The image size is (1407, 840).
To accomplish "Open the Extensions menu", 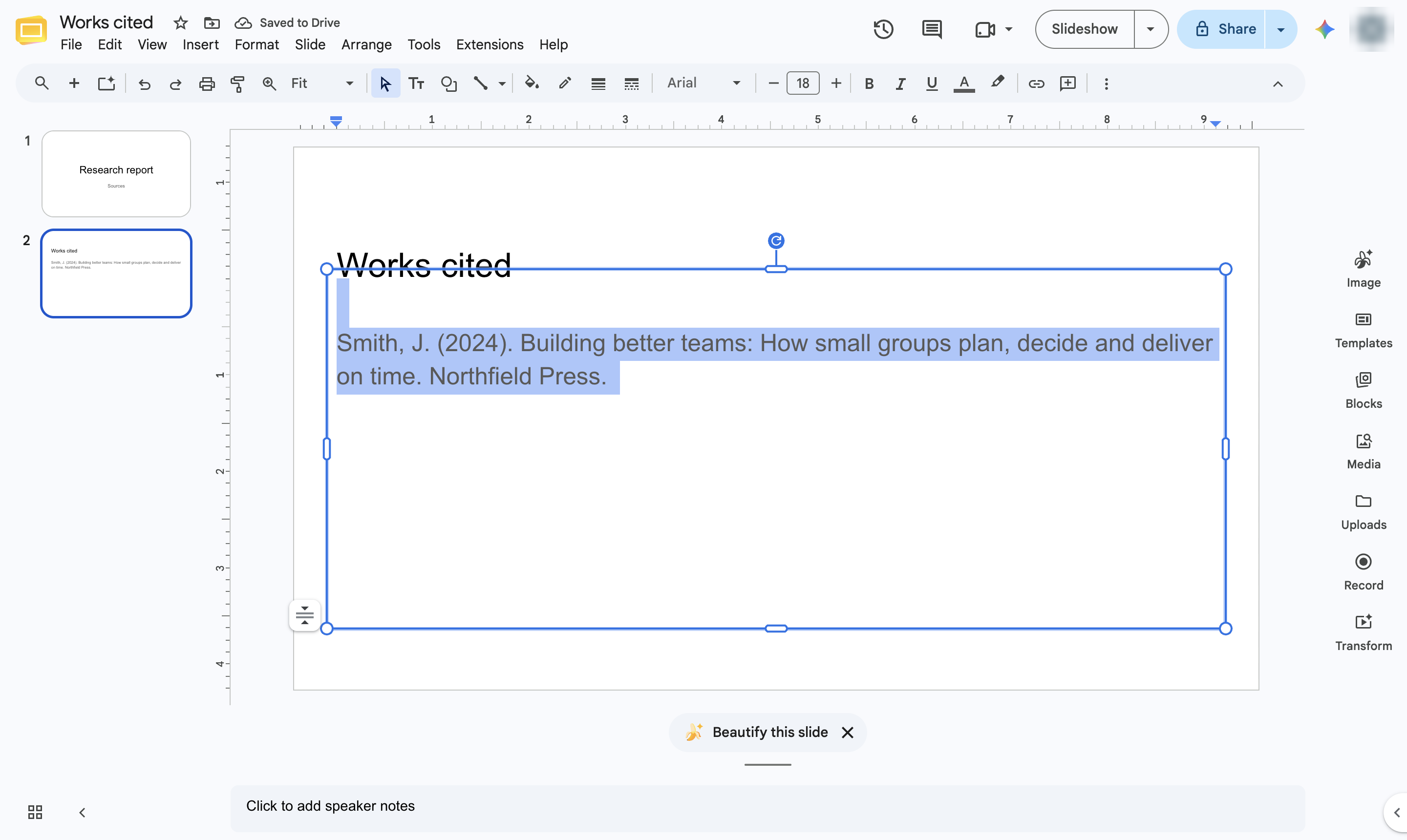I will pos(489,45).
